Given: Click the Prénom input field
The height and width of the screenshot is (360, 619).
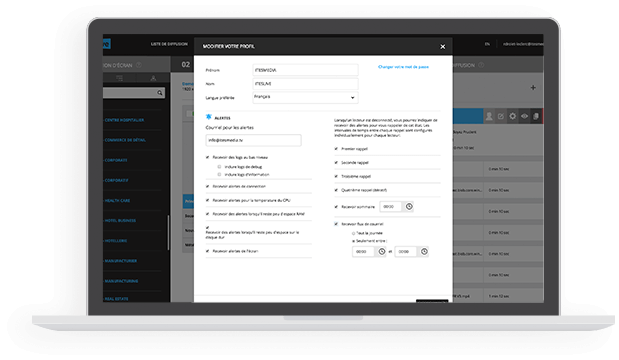Looking at the screenshot, I should (x=305, y=70).
